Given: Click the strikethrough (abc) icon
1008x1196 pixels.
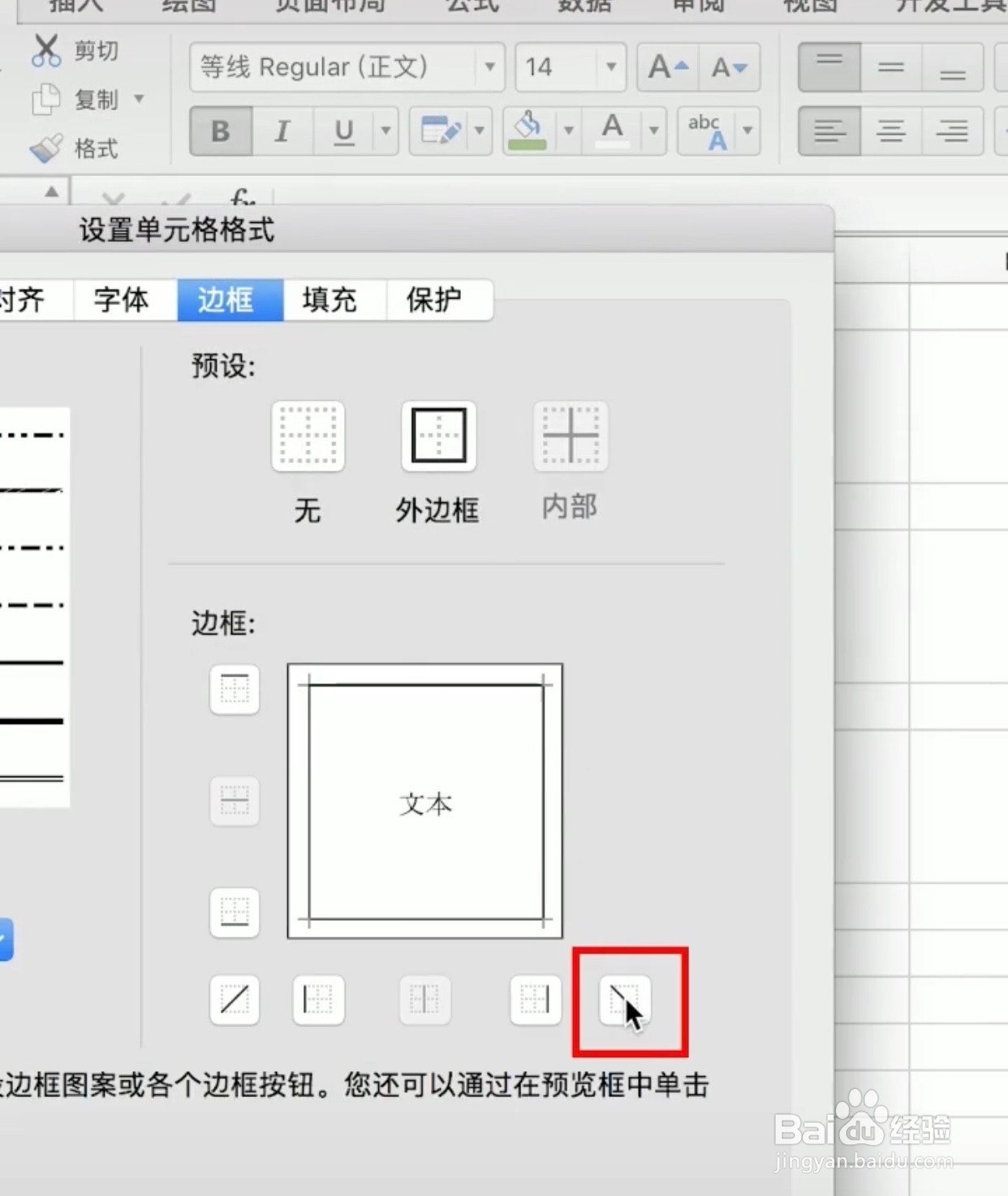Looking at the screenshot, I should pyautogui.click(x=704, y=130).
